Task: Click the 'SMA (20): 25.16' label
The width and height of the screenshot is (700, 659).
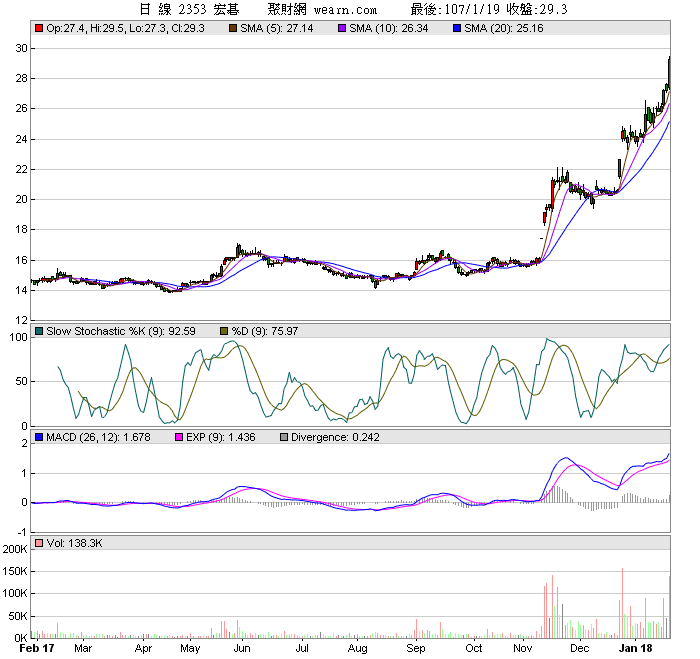Action: pyautogui.click(x=504, y=28)
